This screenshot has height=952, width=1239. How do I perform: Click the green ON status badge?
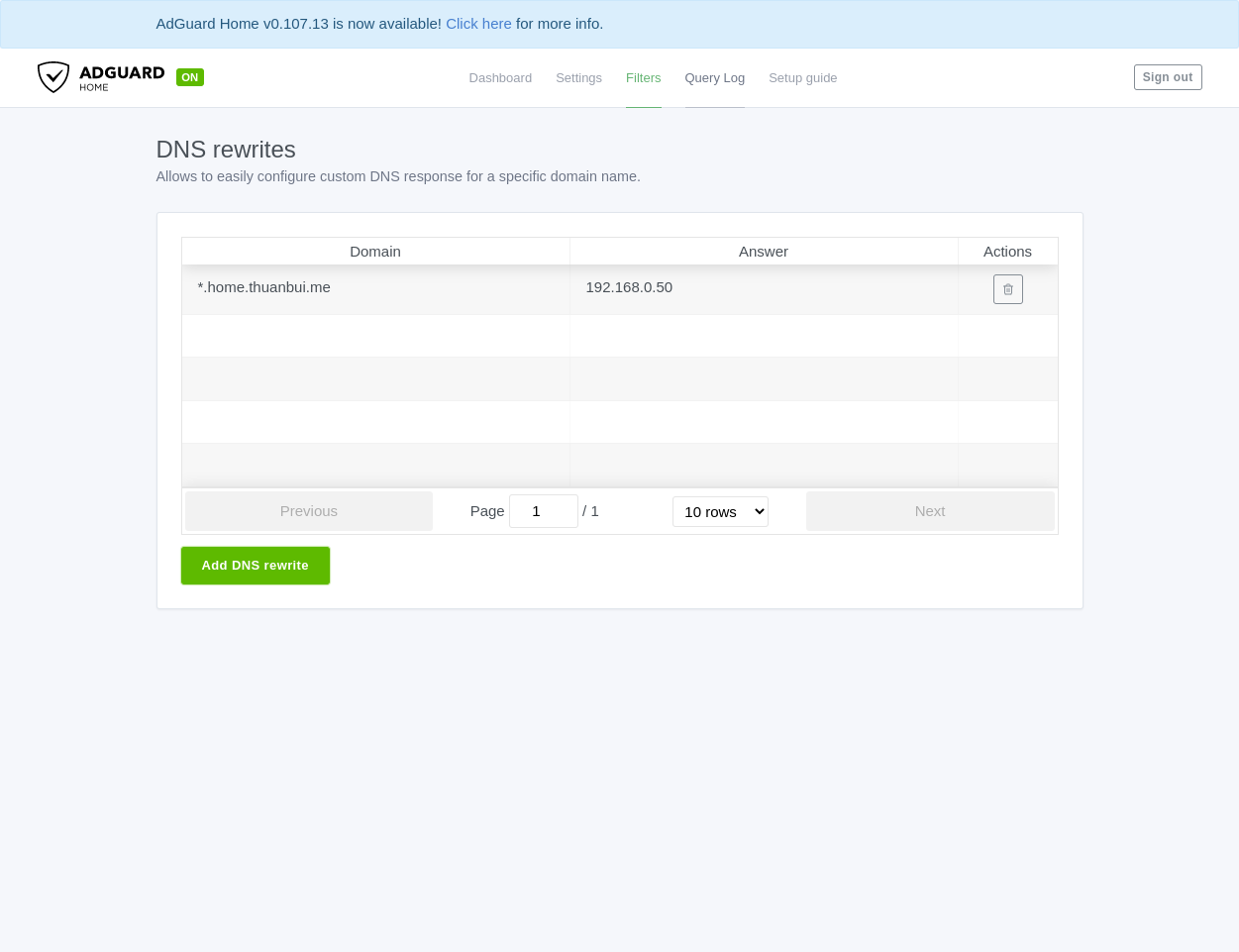[x=189, y=77]
